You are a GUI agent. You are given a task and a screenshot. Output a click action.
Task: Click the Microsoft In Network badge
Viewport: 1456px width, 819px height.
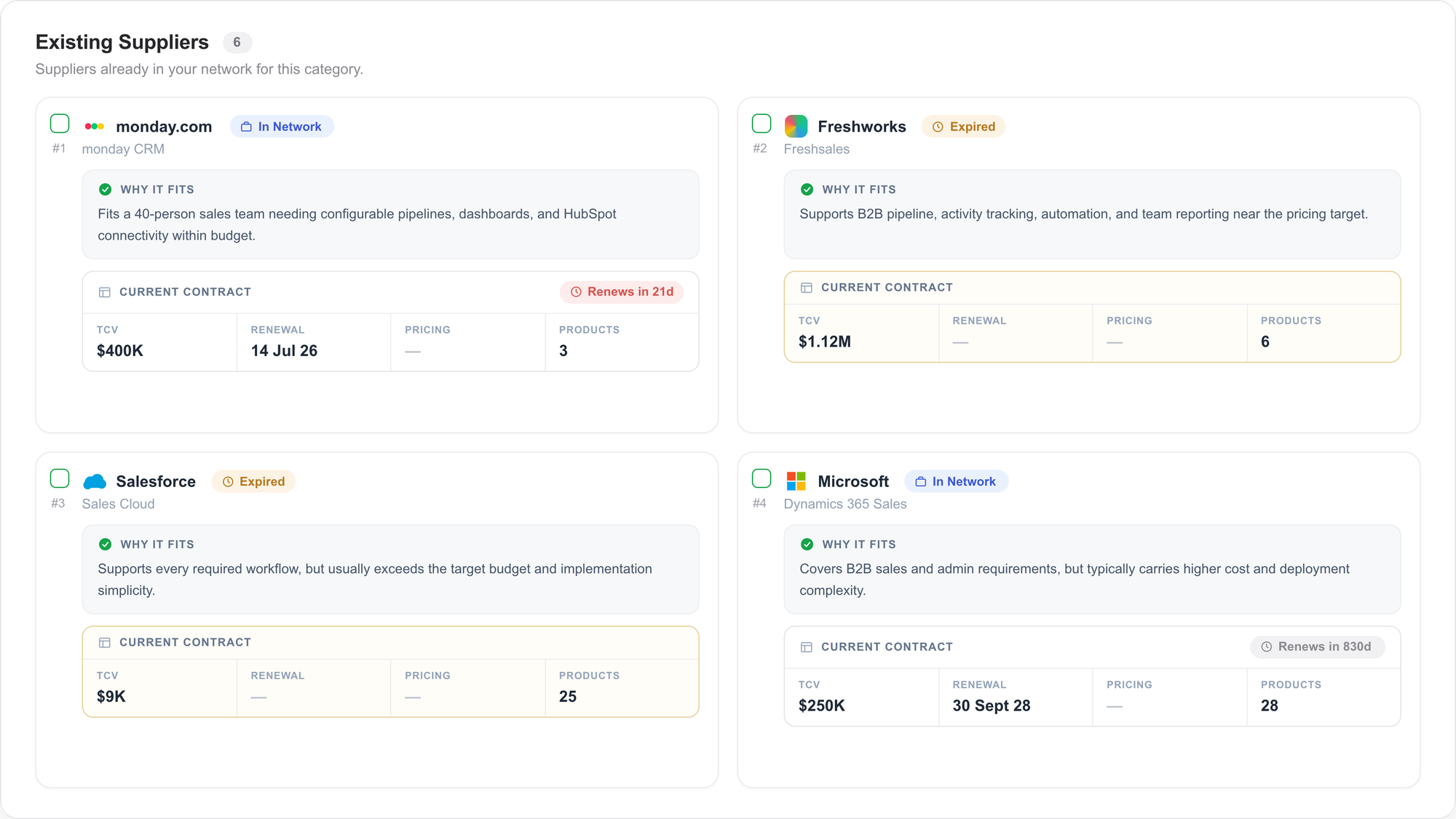tap(956, 481)
